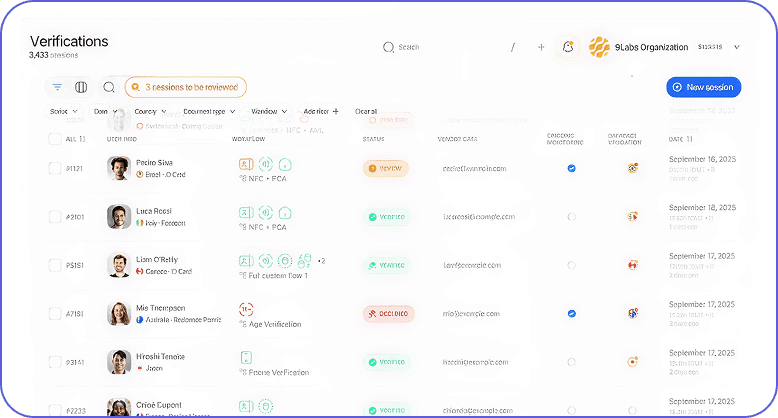Image resolution: width=778 pixels, height=418 pixels.
Task: Open Mia Thompson's avatar photo
Action: tap(119, 314)
